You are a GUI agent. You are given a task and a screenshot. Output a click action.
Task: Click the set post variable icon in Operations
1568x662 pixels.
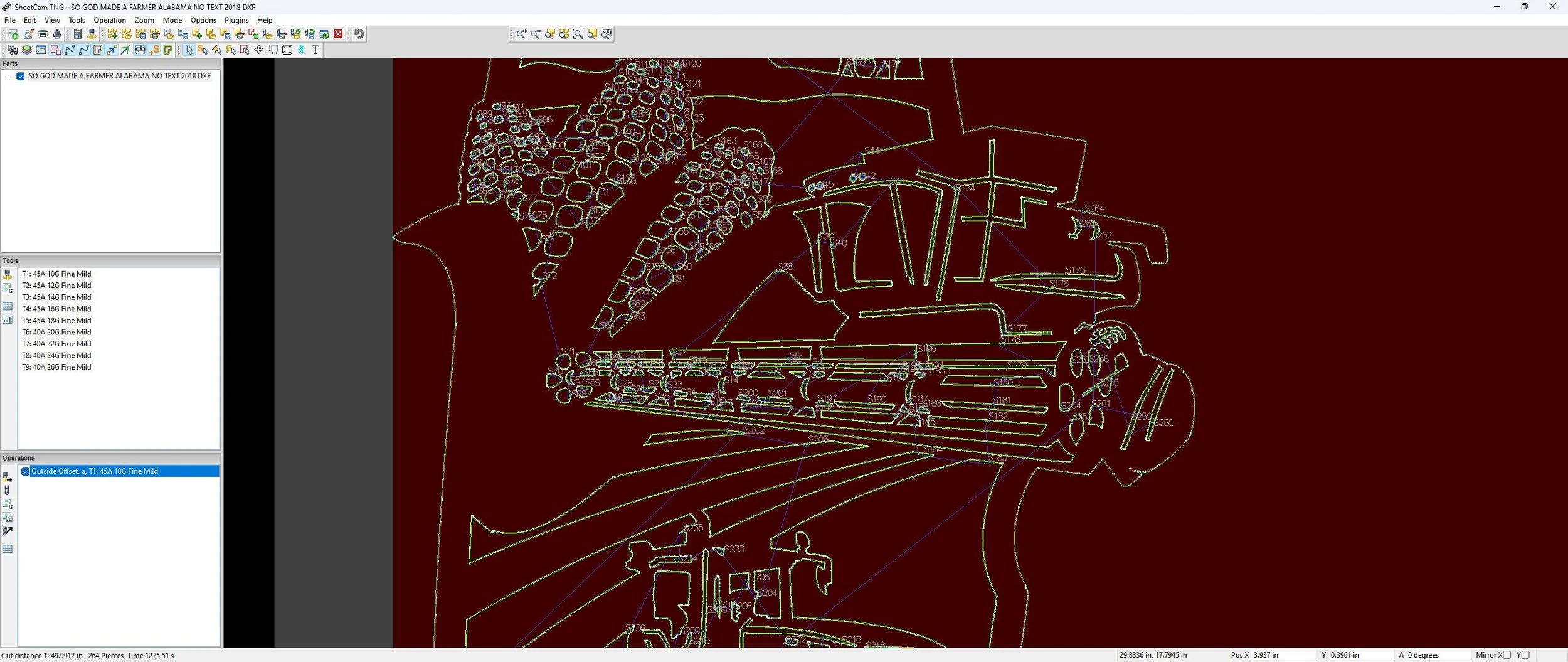[x=8, y=517]
